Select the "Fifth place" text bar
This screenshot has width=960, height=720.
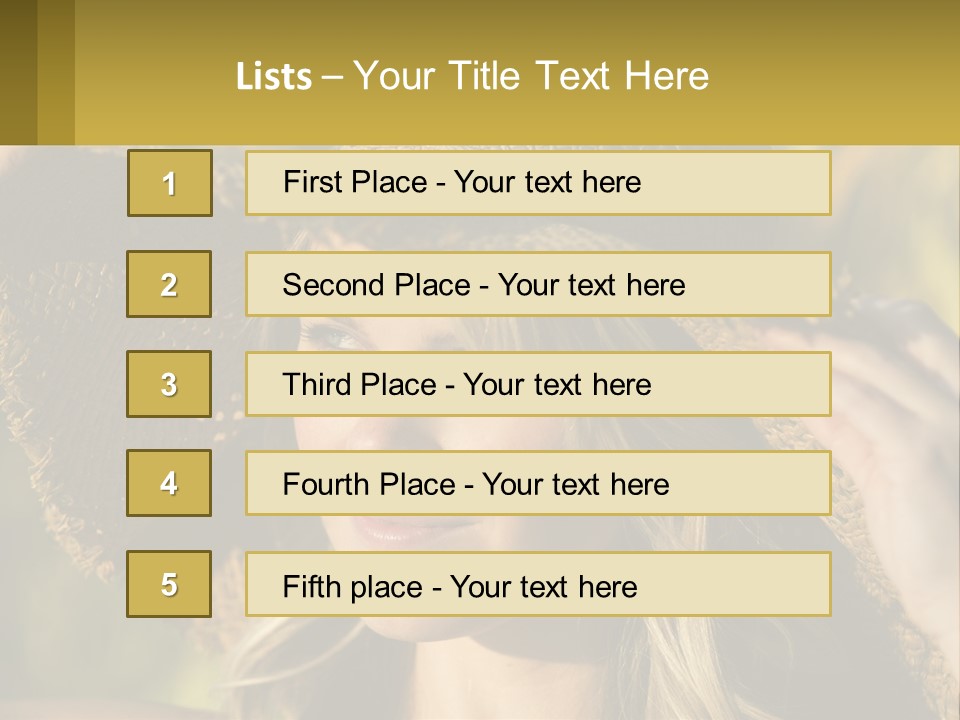coord(538,584)
